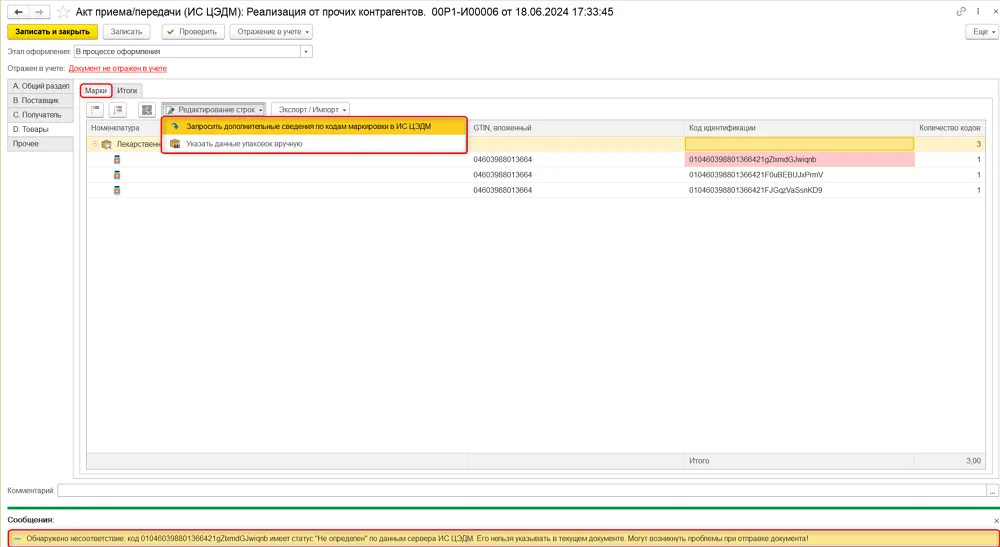Click the GTIN, вложенный column header
Image resolution: width=1000 pixels, height=547 pixels.
[577, 128]
